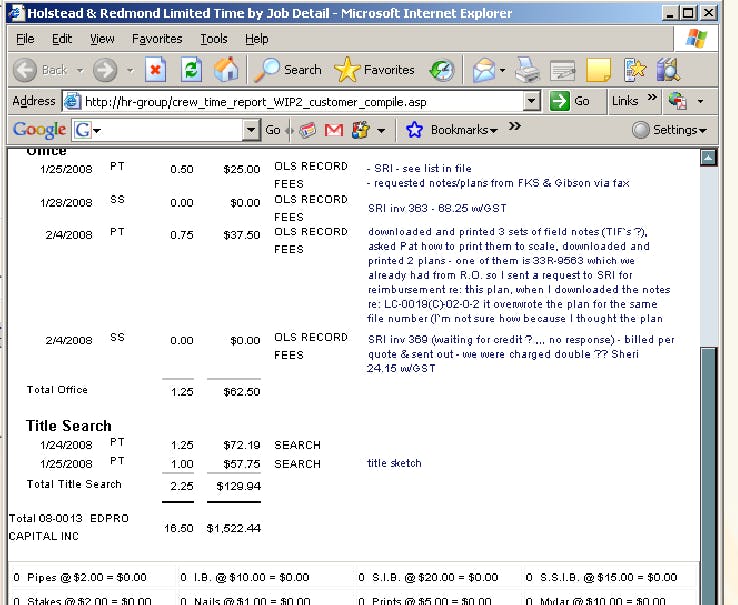Open dropdown arrow at address bar far right

[700, 101]
